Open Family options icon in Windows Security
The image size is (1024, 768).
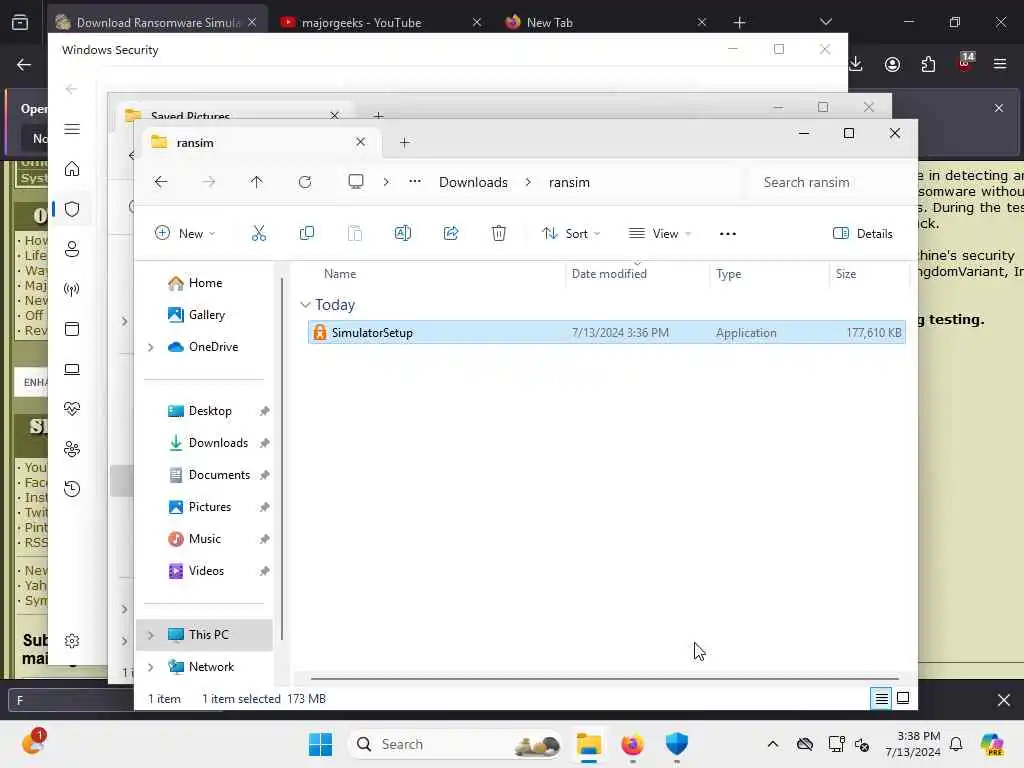(x=72, y=449)
